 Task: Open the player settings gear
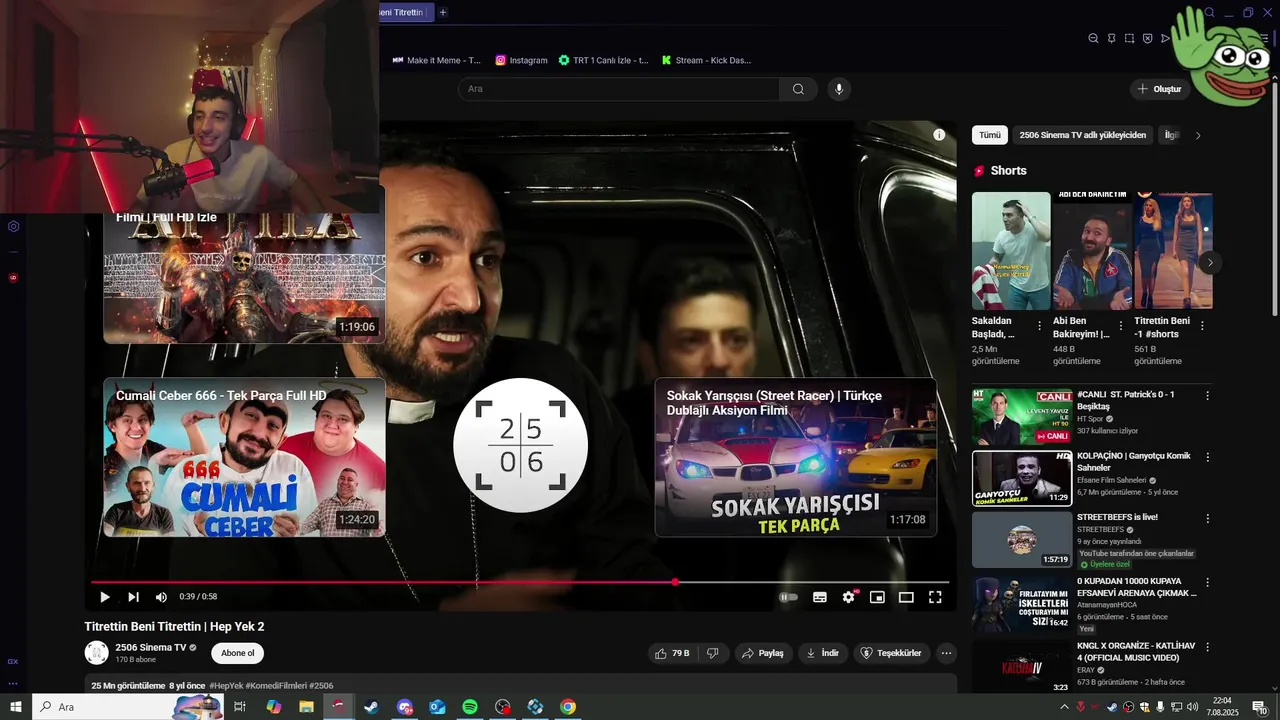[848, 597]
